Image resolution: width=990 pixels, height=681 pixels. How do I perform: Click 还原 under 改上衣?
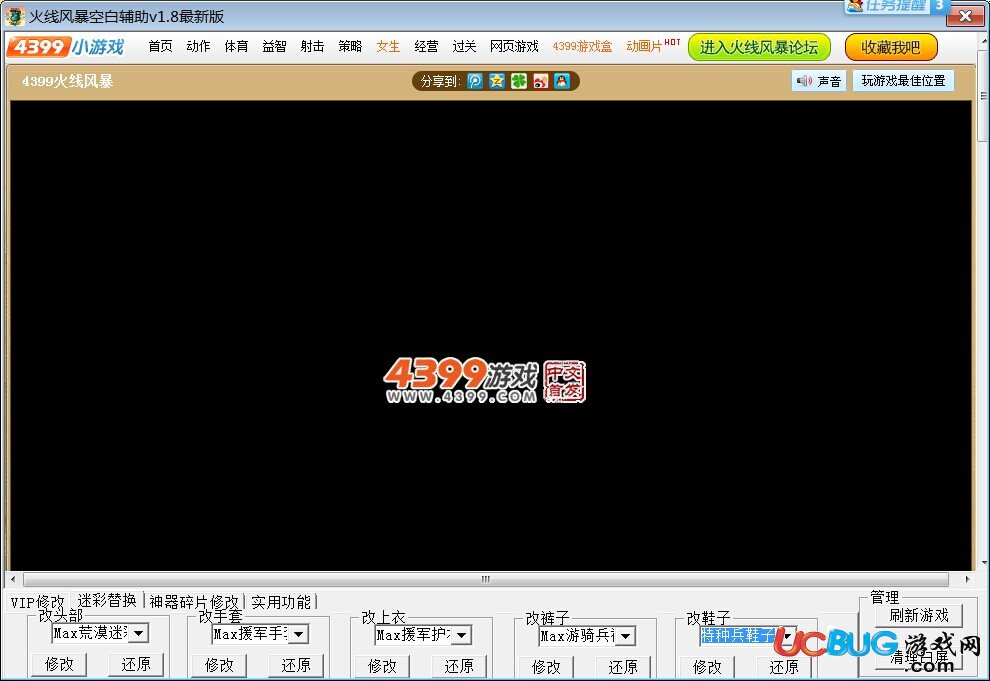tap(459, 666)
